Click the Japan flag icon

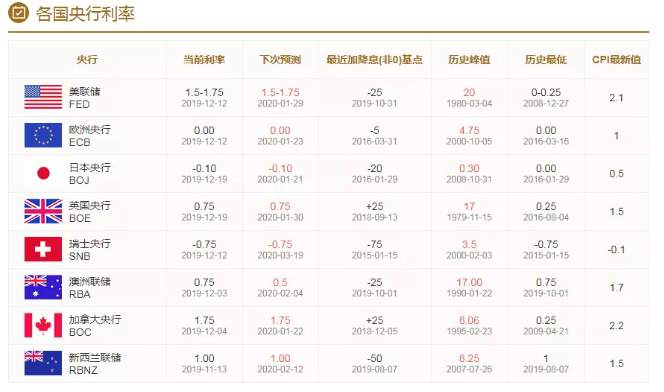click(43, 173)
